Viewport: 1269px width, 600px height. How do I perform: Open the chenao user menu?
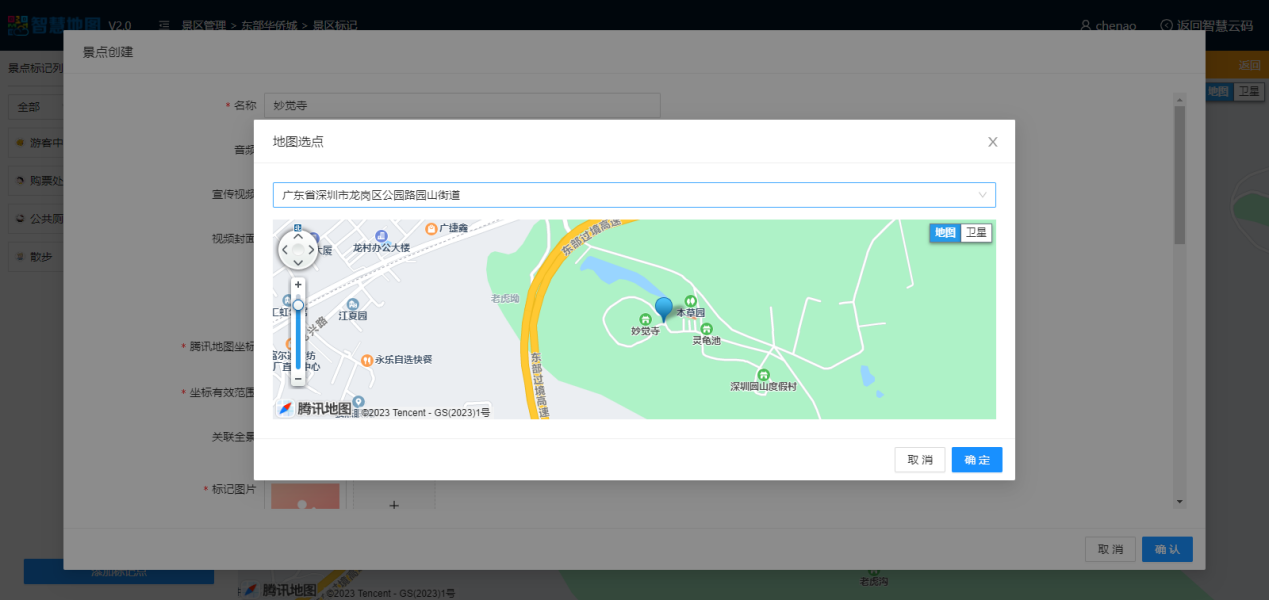coord(1108,26)
